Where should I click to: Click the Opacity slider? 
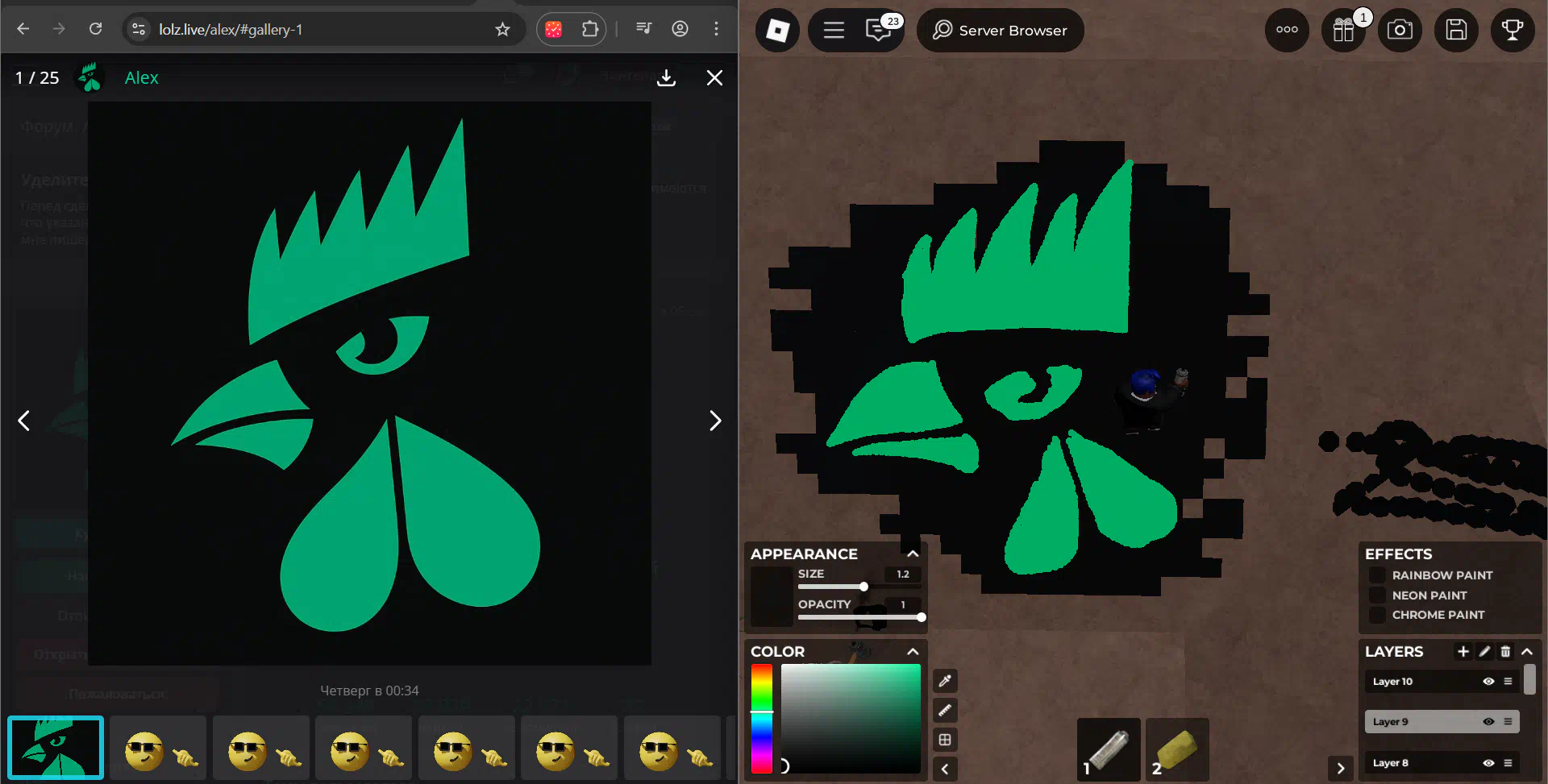click(860, 617)
